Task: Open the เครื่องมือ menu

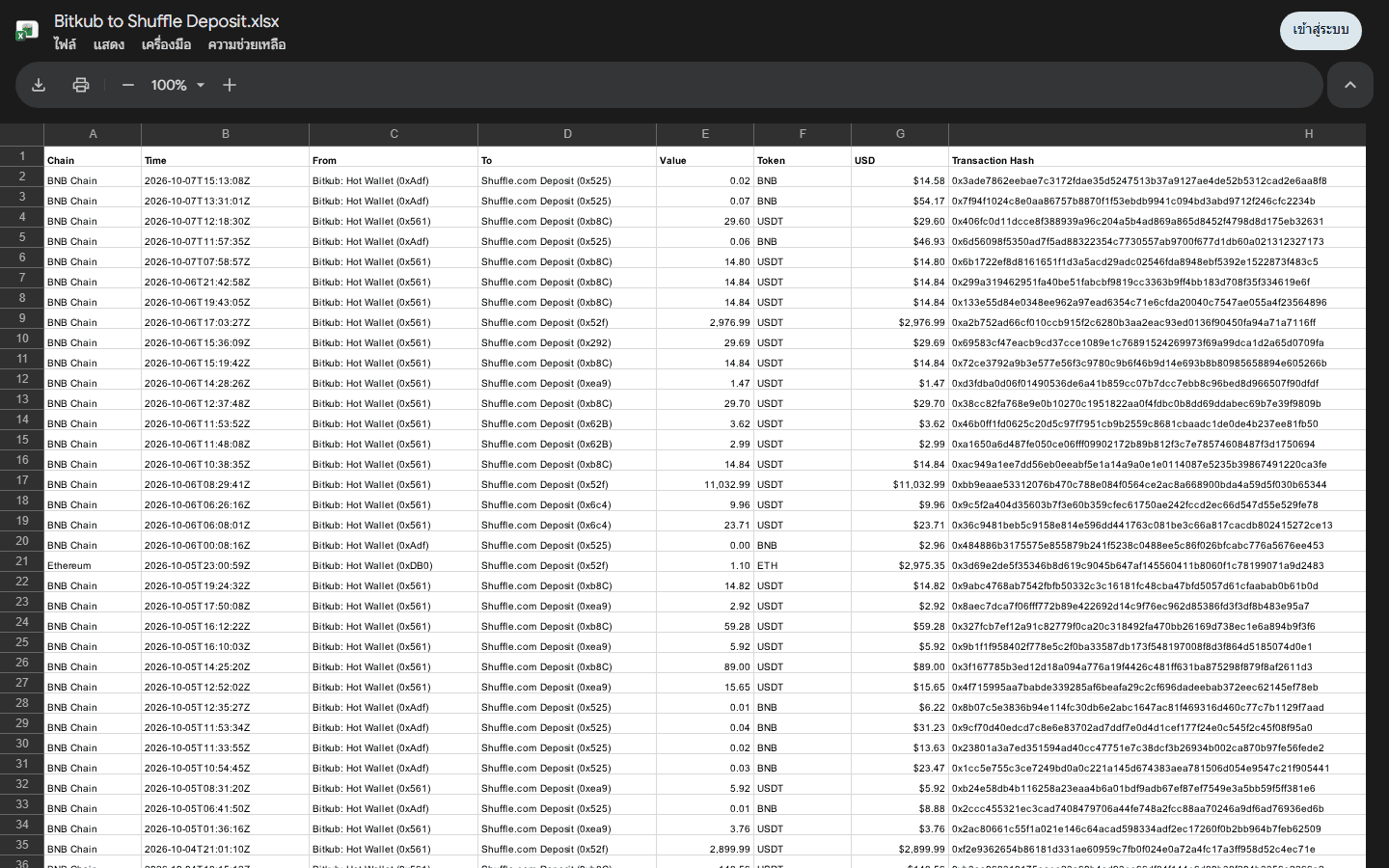Action: pos(166,44)
